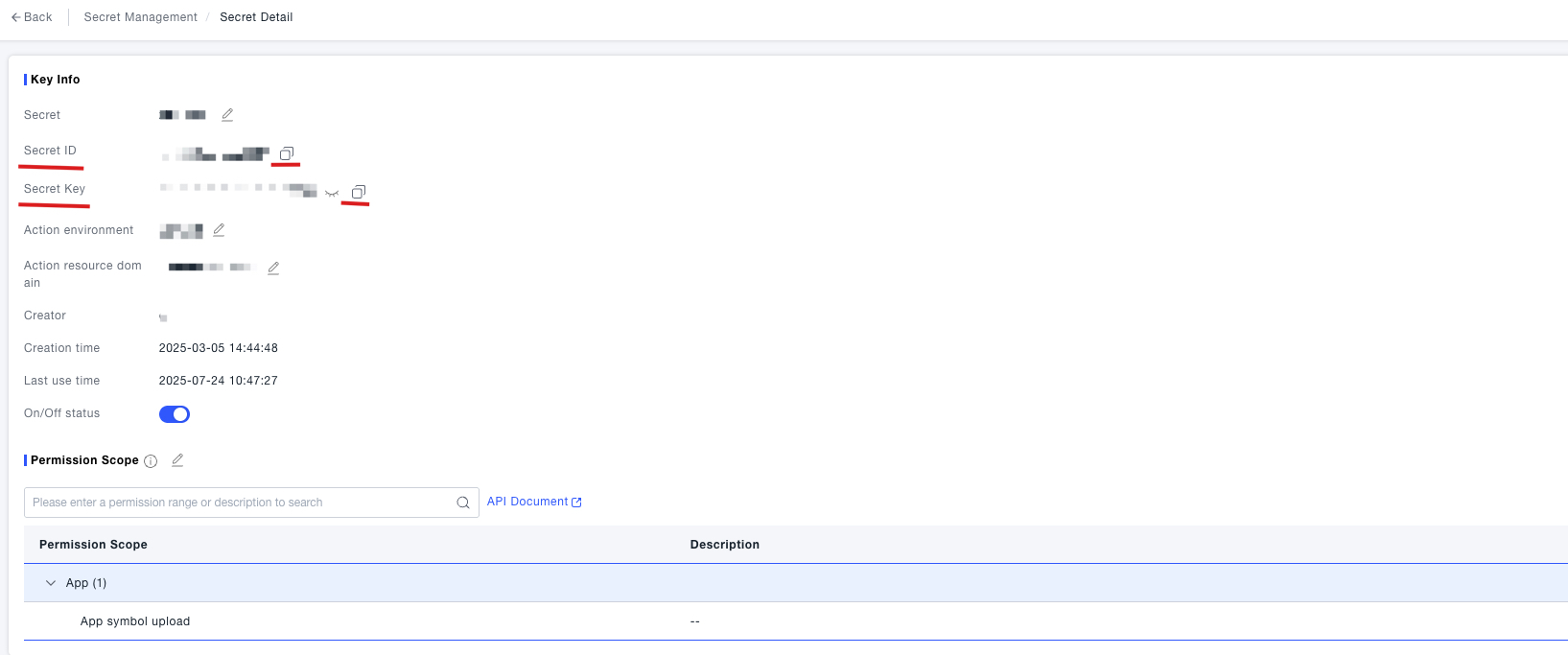Collapse the App (1) group chevron
Viewport: 1568px width, 655px height.
51,583
